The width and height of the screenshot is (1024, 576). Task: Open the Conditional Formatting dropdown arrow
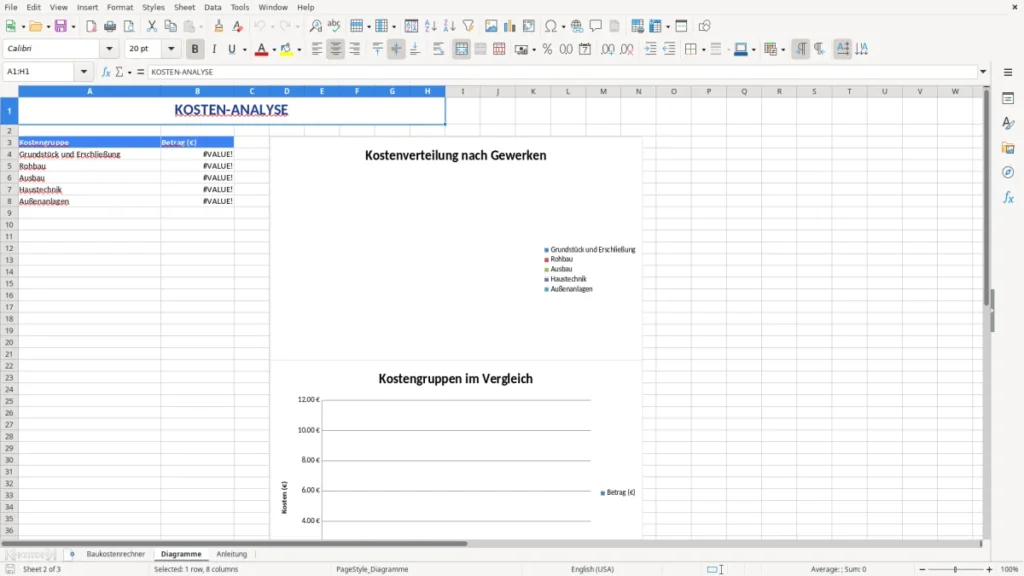[x=783, y=50]
